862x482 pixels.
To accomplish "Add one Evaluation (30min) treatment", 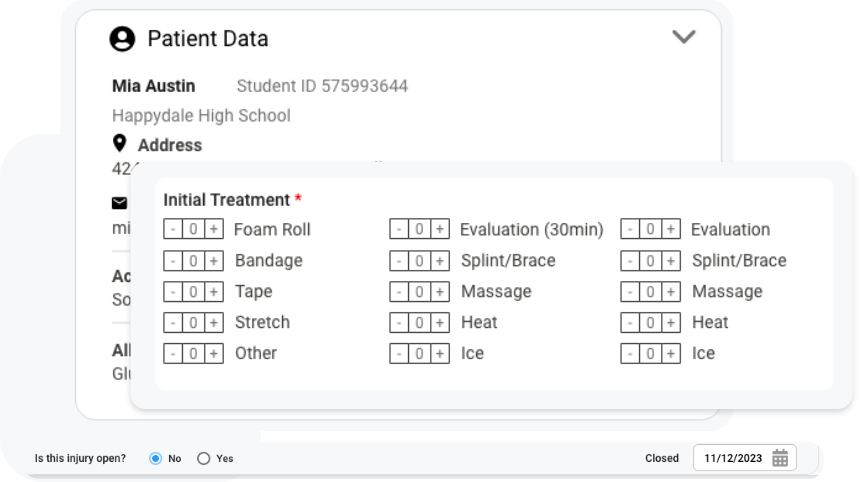I will (x=440, y=229).
